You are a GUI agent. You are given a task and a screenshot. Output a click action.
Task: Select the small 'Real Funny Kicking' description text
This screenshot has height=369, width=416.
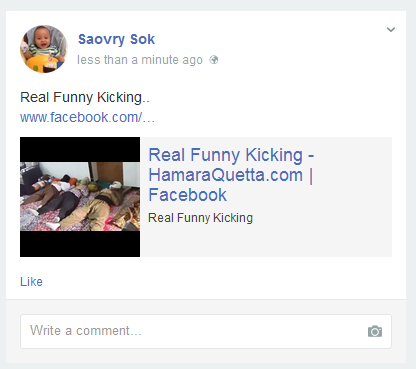[200, 218]
